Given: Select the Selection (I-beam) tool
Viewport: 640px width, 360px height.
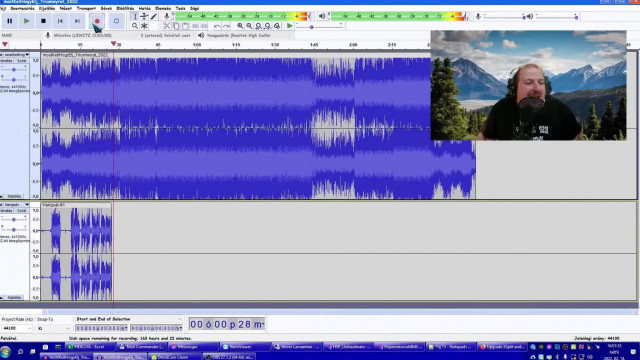Looking at the screenshot, I should tap(135, 16).
